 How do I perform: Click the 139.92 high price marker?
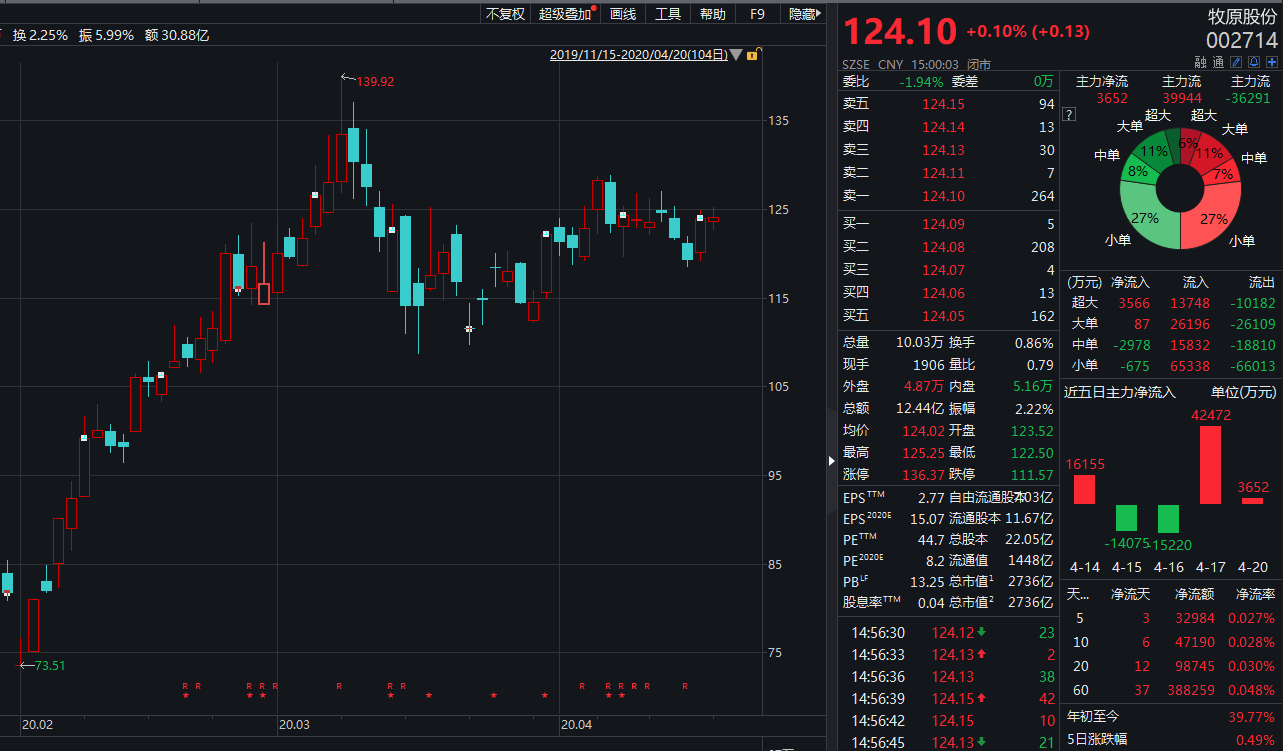coord(375,81)
